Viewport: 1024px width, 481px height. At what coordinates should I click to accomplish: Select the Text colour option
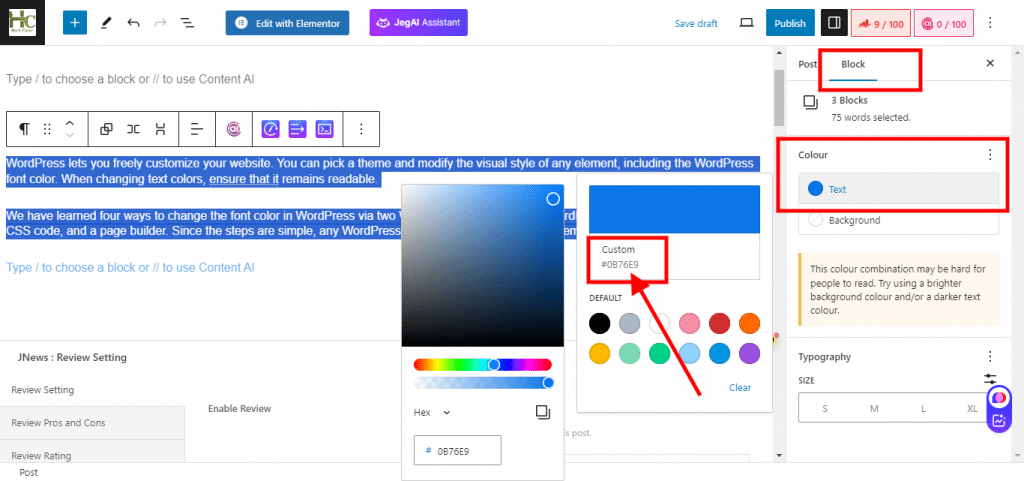click(899, 189)
